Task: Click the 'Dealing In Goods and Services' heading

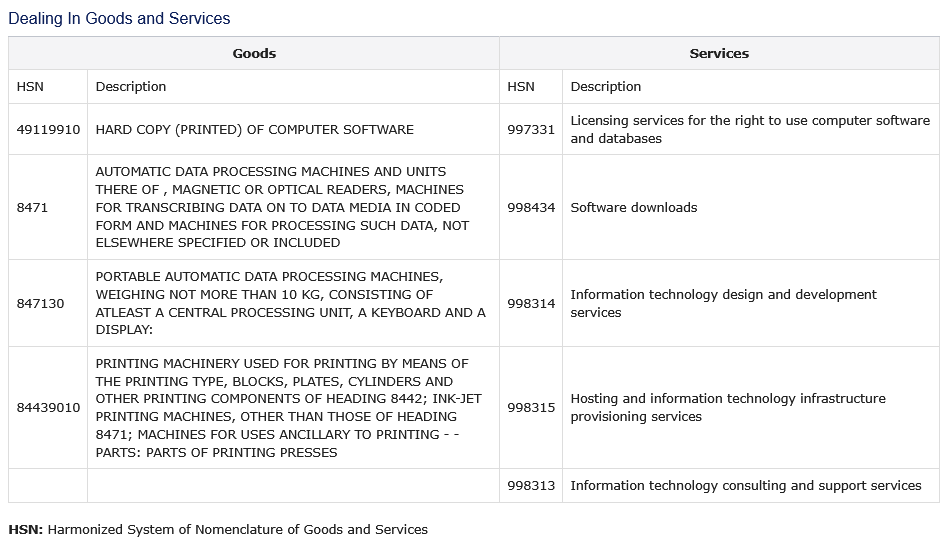Action: [119, 19]
